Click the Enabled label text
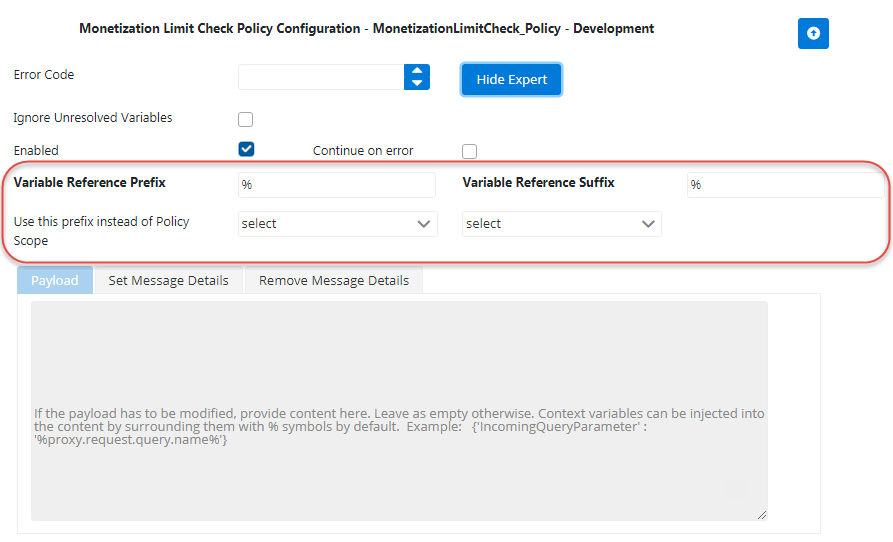The image size is (893, 542). click(36, 151)
